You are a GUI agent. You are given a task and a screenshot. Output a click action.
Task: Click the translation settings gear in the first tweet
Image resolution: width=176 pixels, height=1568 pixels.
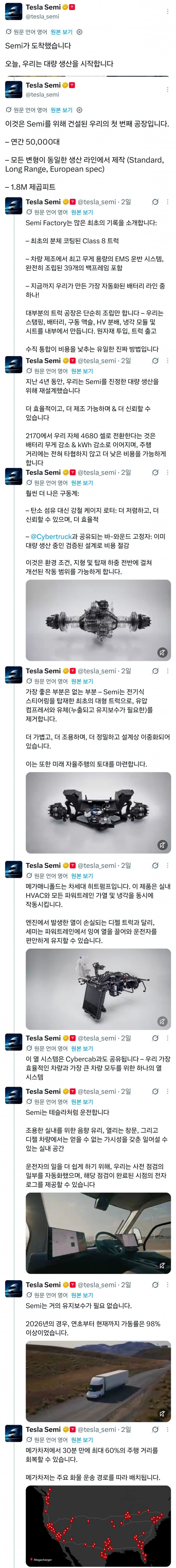click(x=79, y=32)
